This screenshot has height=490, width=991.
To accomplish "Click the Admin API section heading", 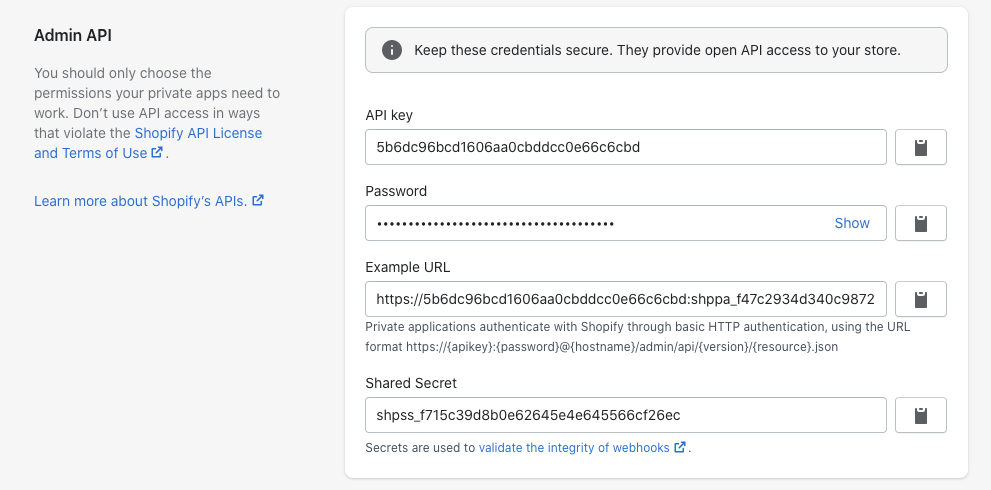I will [x=73, y=35].
